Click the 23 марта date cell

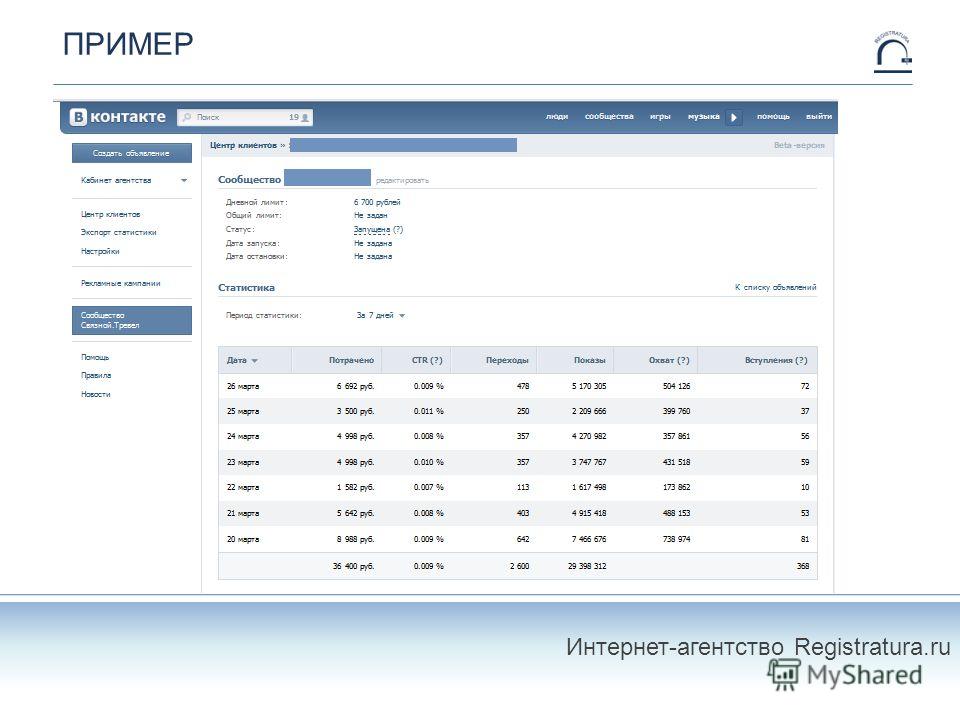(243, 462)
